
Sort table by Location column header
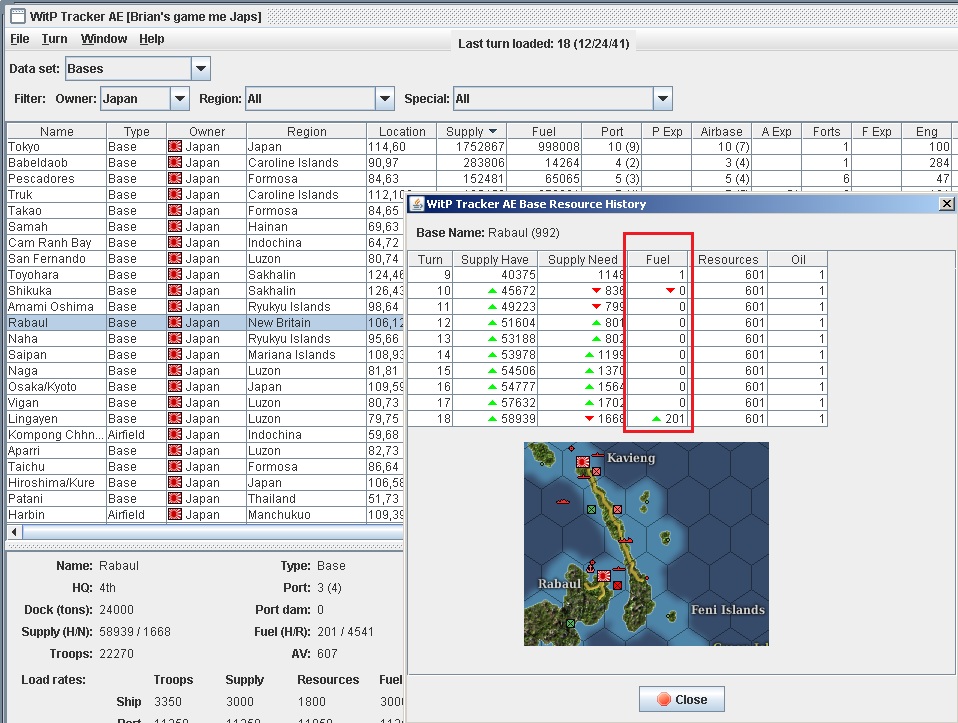tap(401, 131)
